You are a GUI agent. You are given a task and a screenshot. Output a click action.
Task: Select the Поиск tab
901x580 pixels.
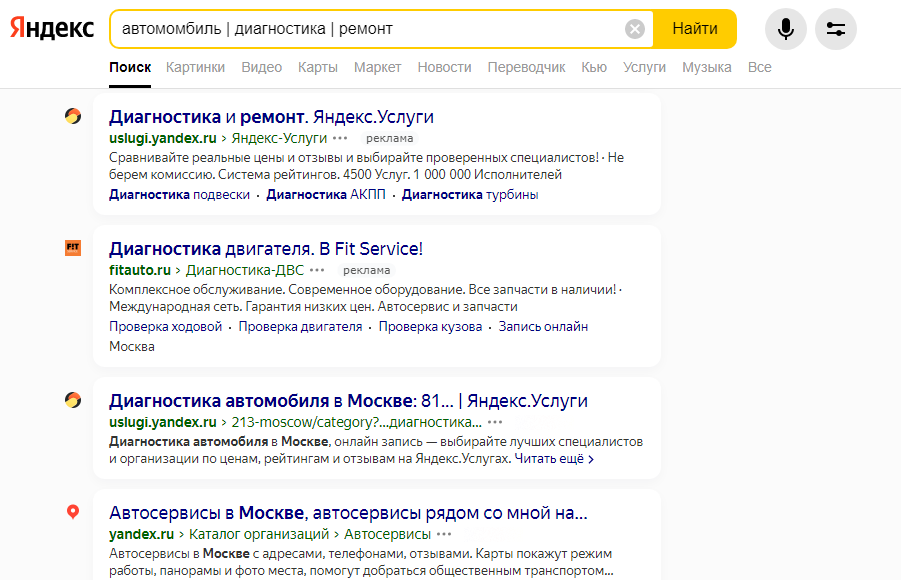130,67
